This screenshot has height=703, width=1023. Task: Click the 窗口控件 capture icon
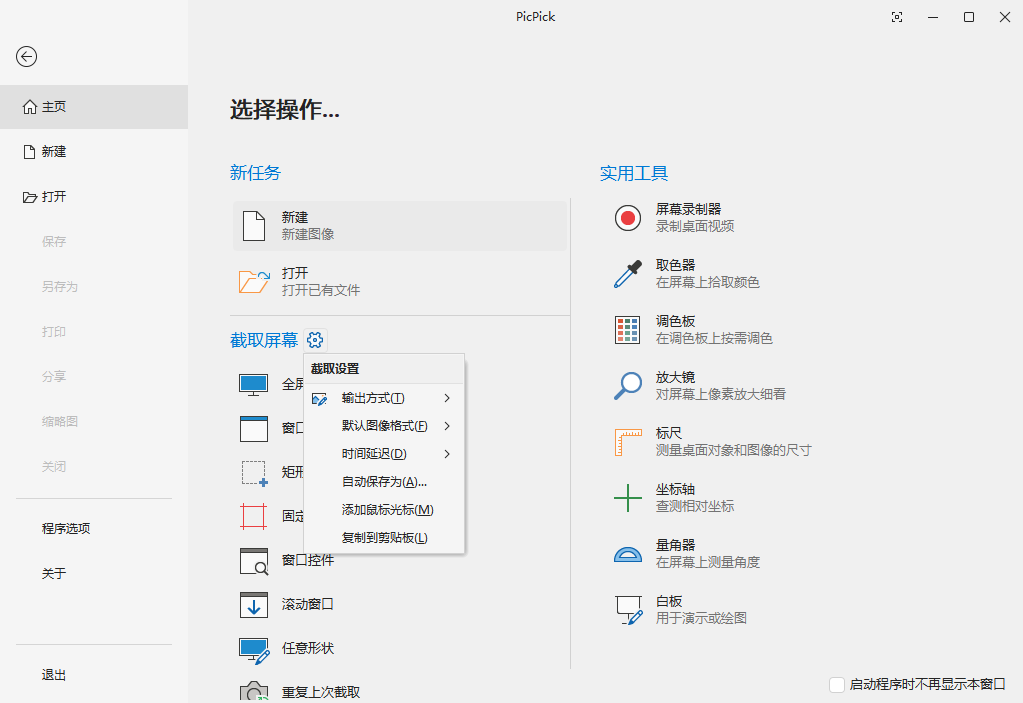[254, 561]
